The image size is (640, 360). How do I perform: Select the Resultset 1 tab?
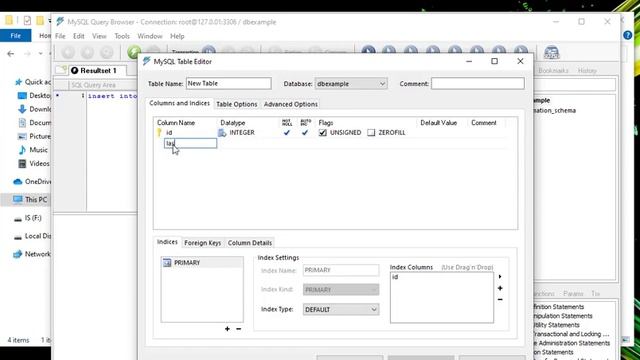[98, 71]
